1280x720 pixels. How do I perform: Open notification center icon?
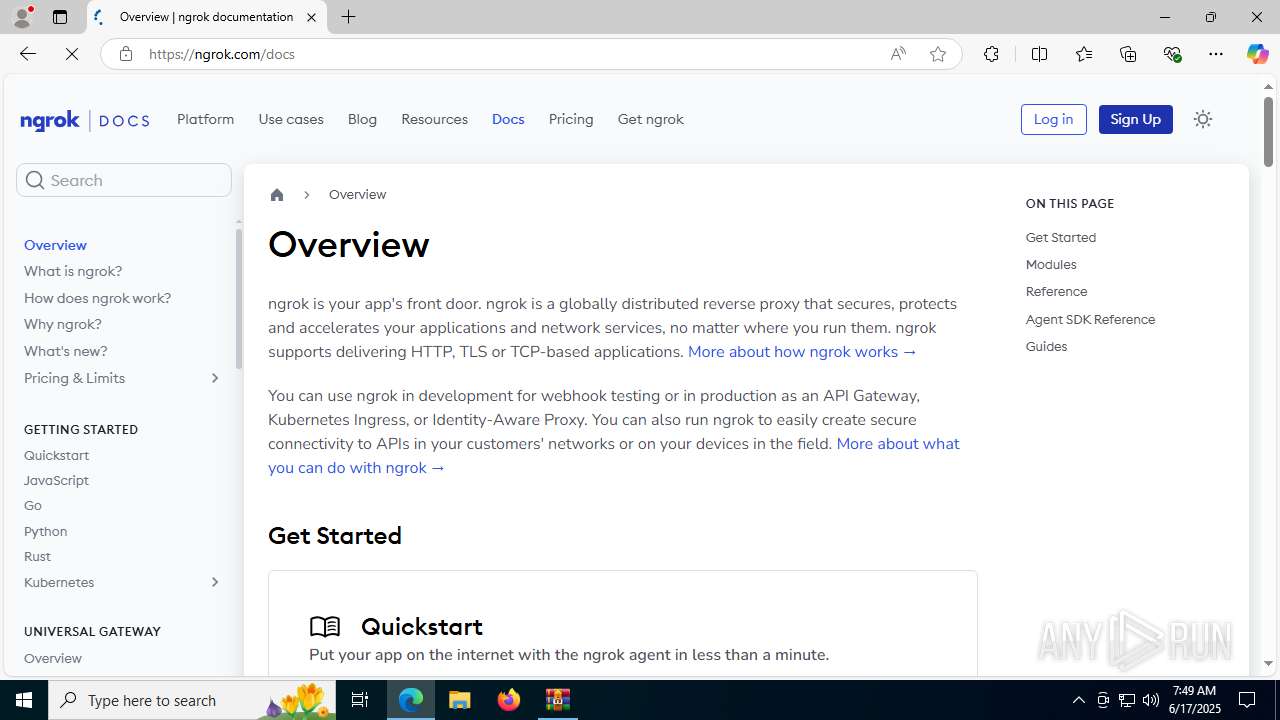click(x=1247, y=700)
